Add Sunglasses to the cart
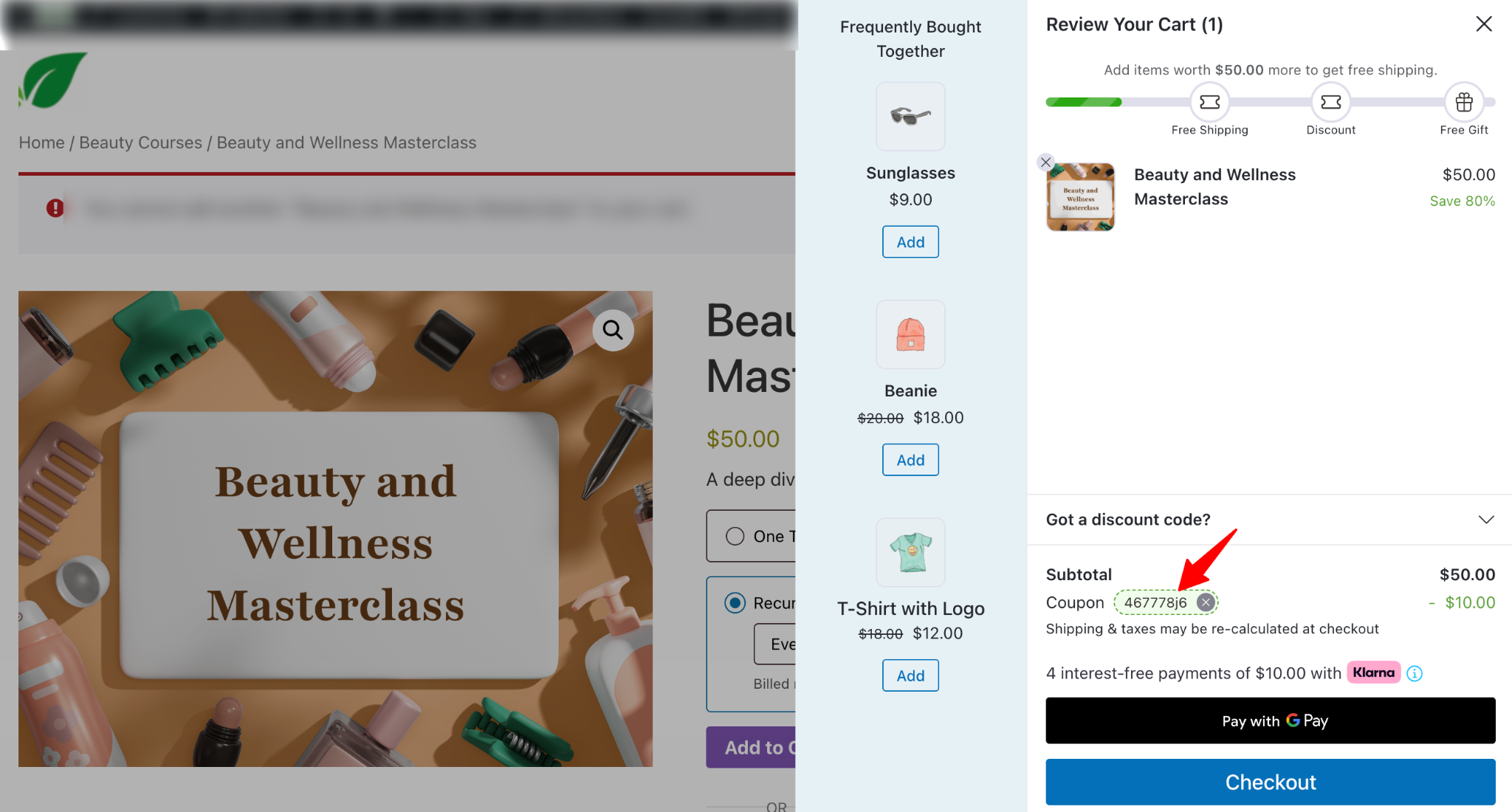Screen dimensions: 1512x812 pyautogui.click(x=910, y=242)
